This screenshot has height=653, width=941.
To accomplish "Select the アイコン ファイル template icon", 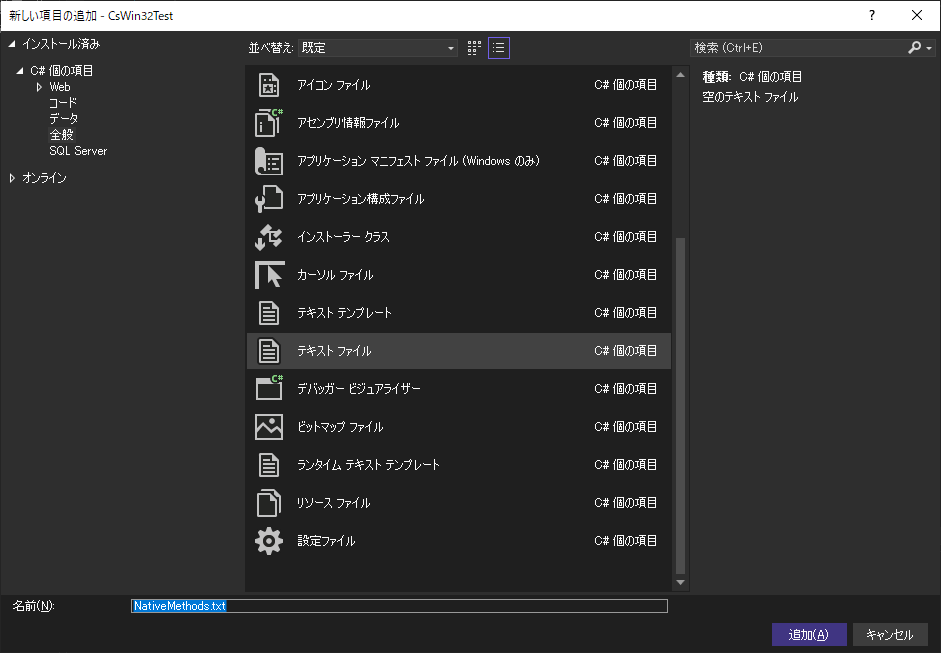I will pos(270,84).
